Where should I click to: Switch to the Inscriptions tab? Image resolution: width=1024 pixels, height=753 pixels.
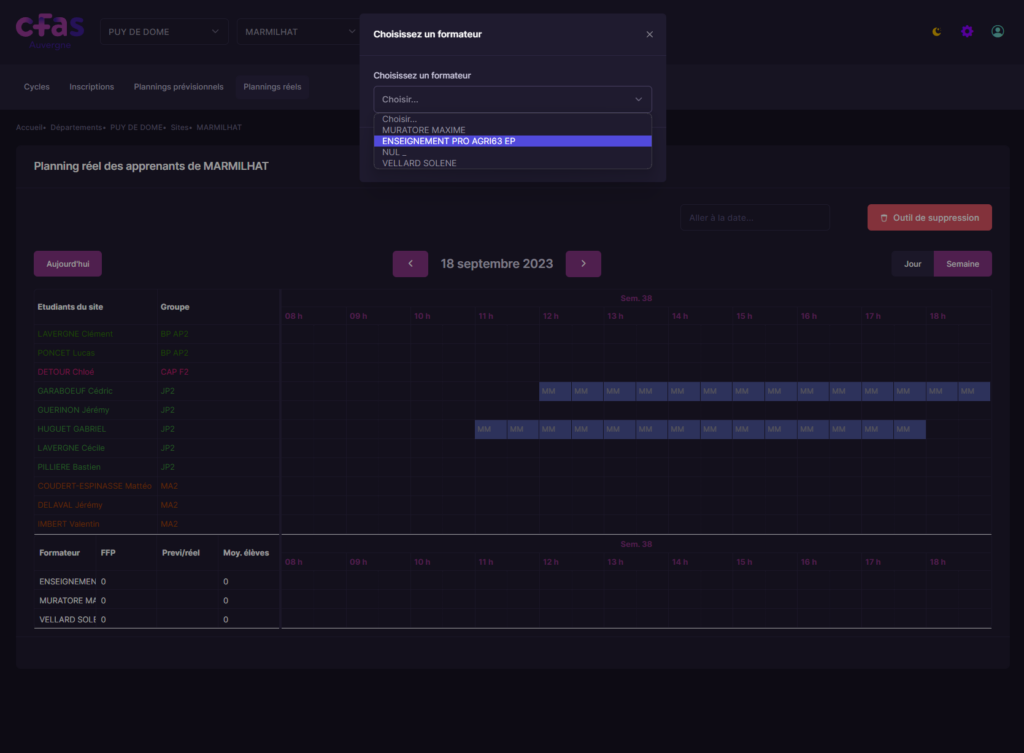pos(91,87)
